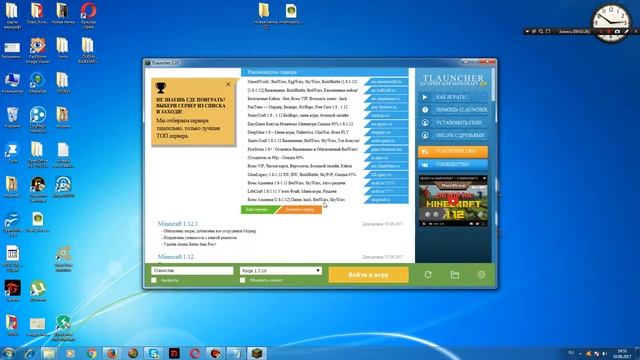Open Minecraft 1.12 news heading

click(176, 257)
